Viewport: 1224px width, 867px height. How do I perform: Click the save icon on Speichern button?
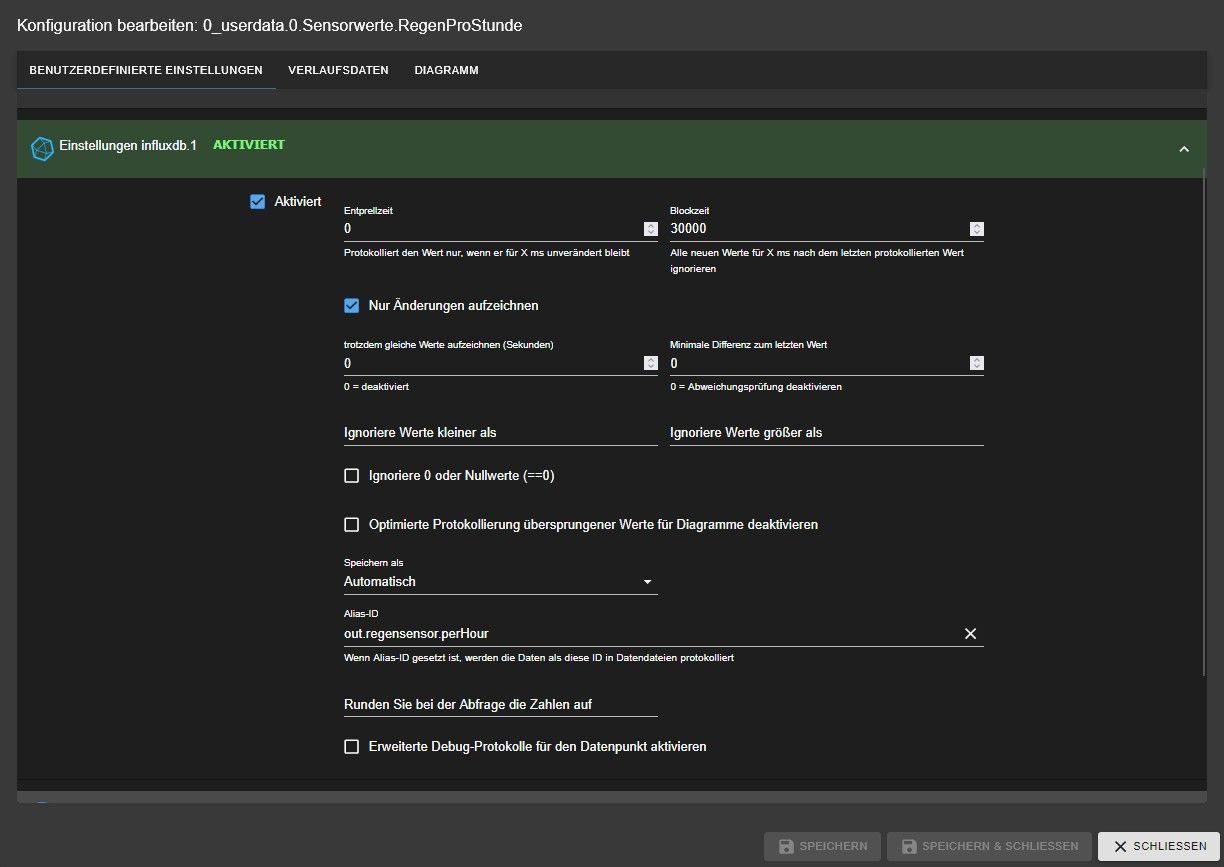coord(786,846)
